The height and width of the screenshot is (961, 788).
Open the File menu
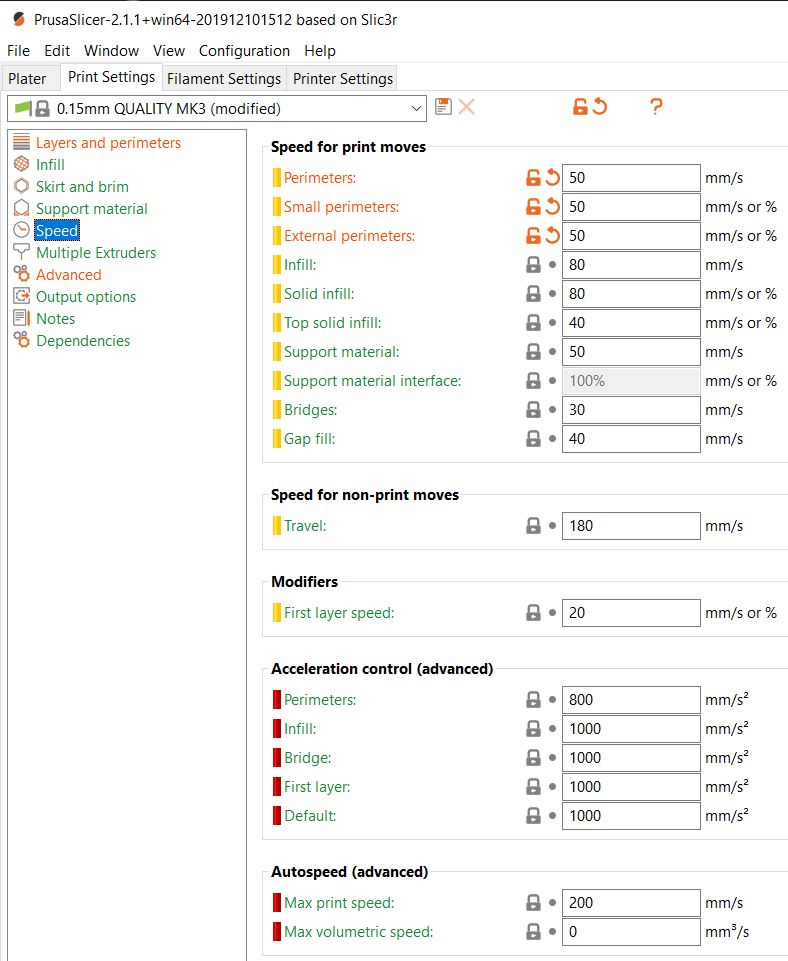point(18,51)
